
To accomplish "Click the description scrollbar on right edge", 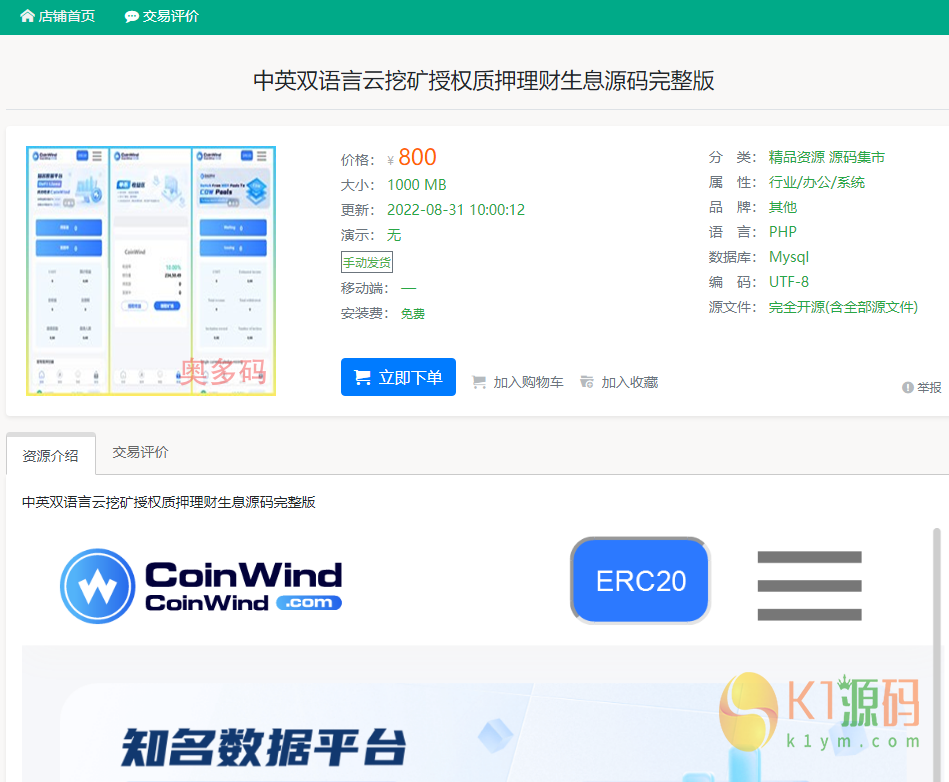I will click(936, 654).
